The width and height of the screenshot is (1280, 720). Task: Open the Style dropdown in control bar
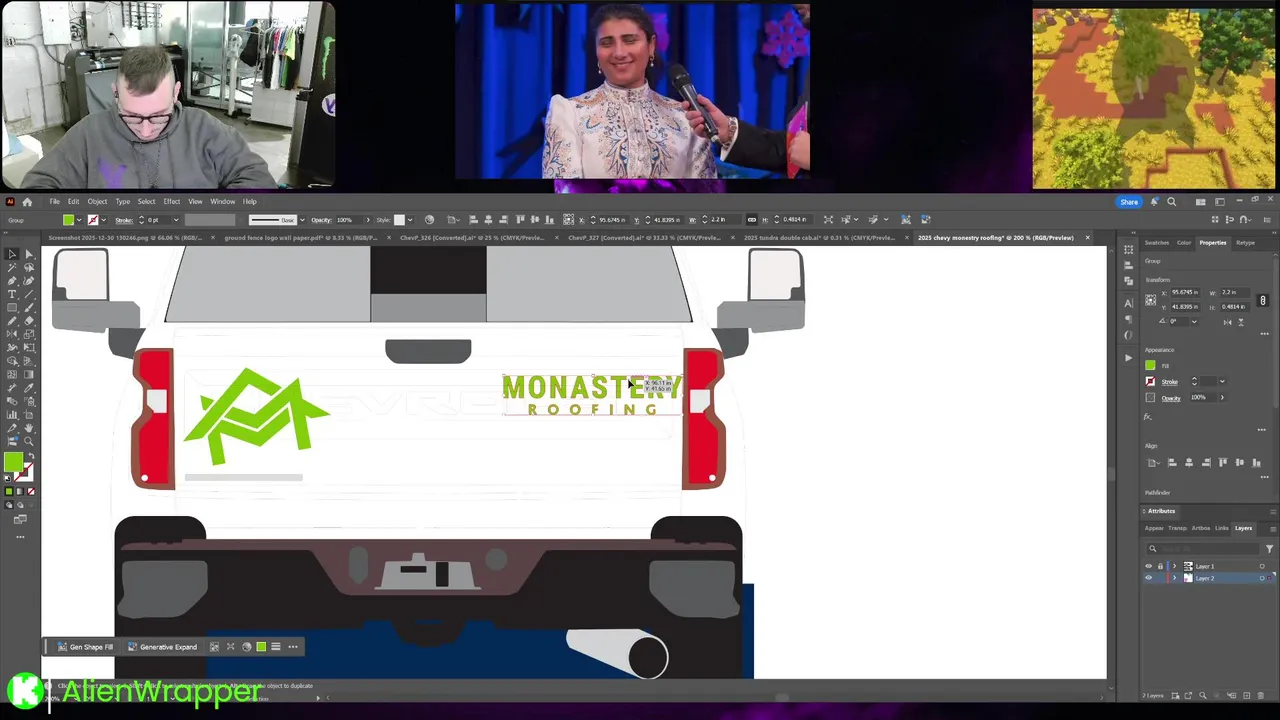[410, 220]
